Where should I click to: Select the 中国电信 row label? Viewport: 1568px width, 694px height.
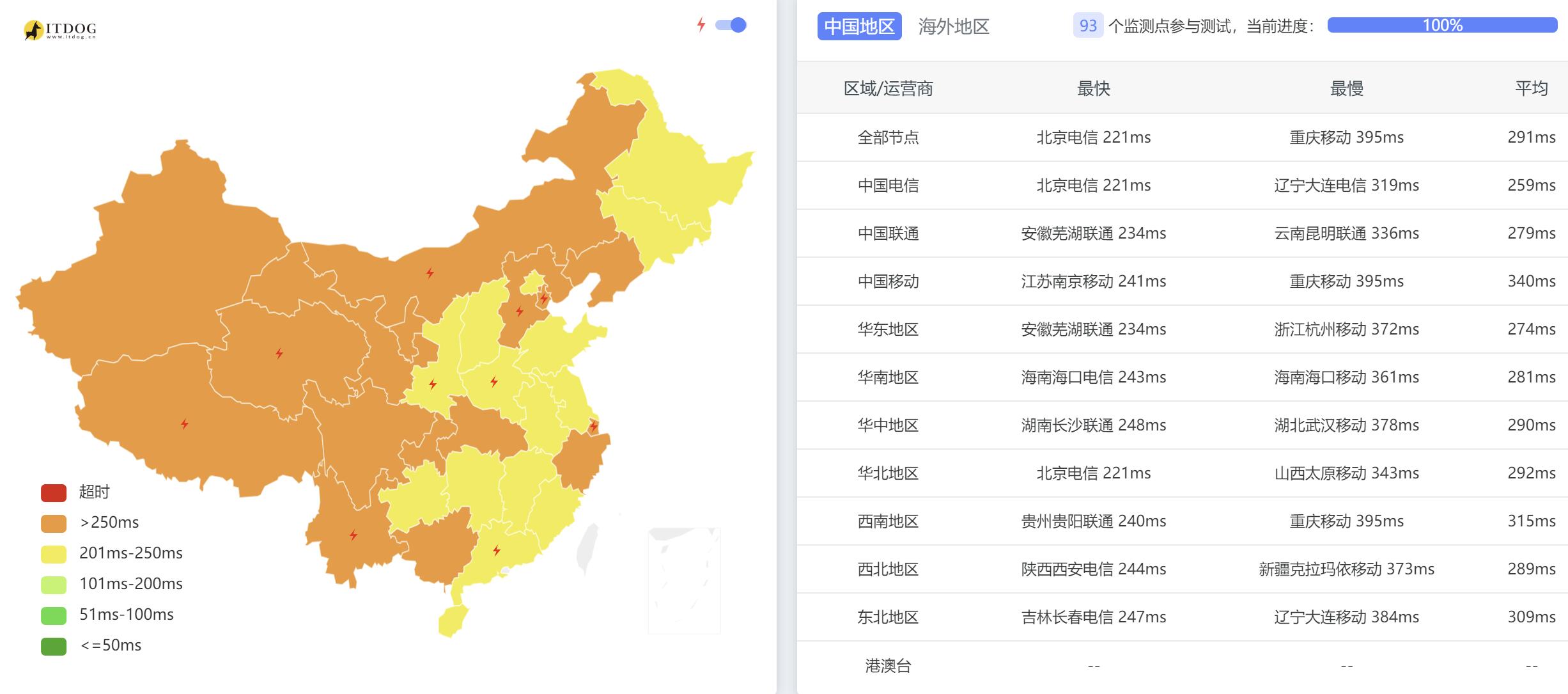pos(889,185)
